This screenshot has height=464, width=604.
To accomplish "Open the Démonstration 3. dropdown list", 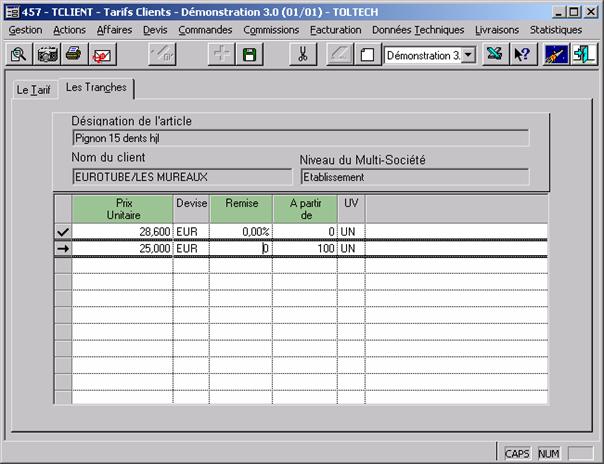I will 469,55.
